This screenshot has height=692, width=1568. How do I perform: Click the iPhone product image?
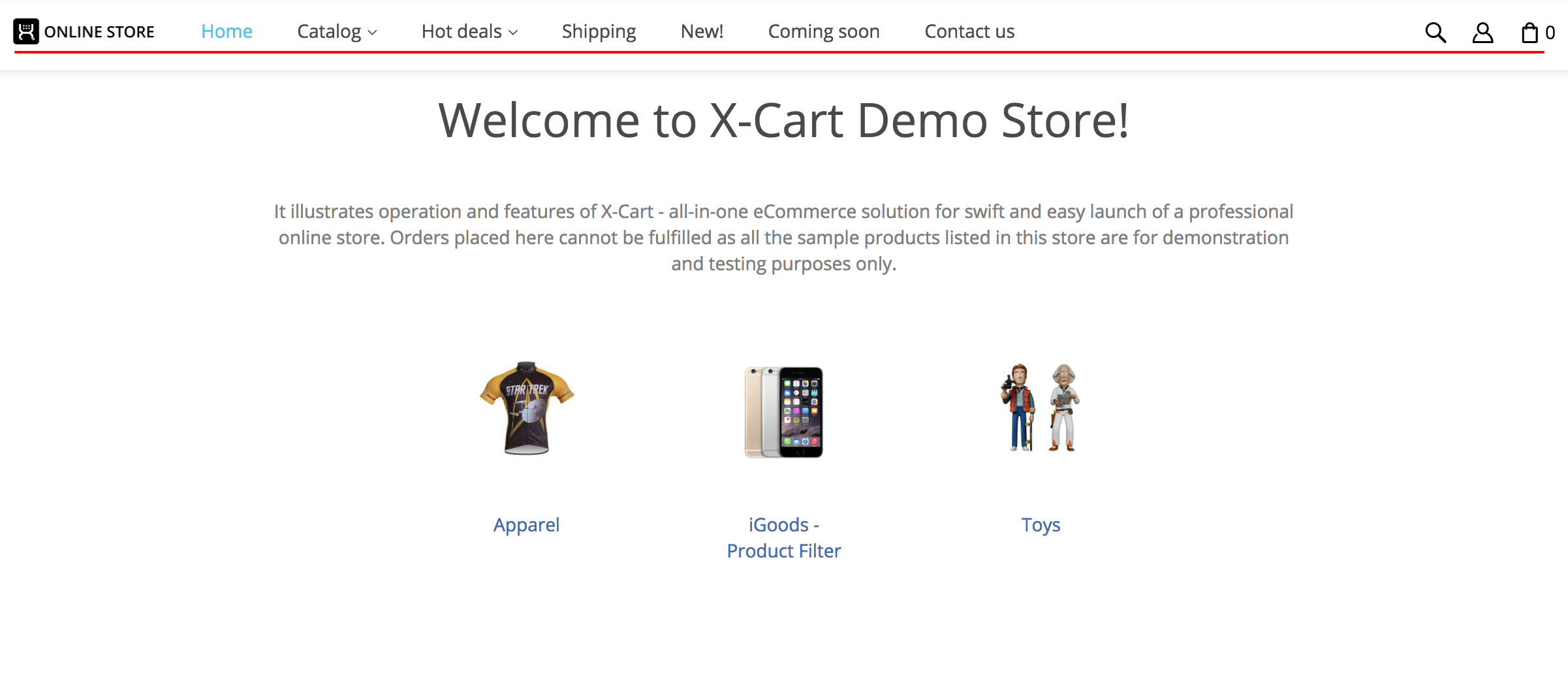pos(783,412)
